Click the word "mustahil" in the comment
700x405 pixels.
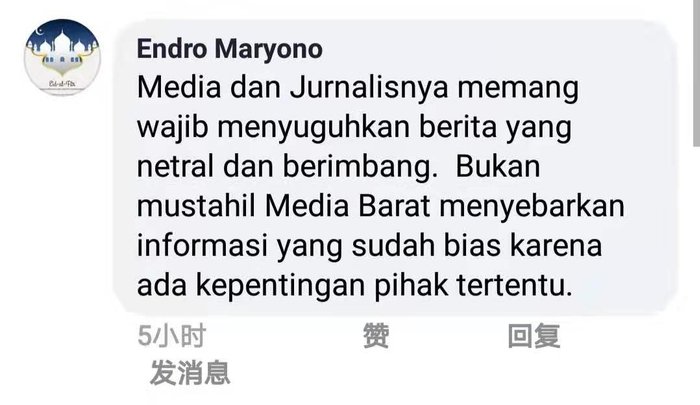[x=196, y=206]
